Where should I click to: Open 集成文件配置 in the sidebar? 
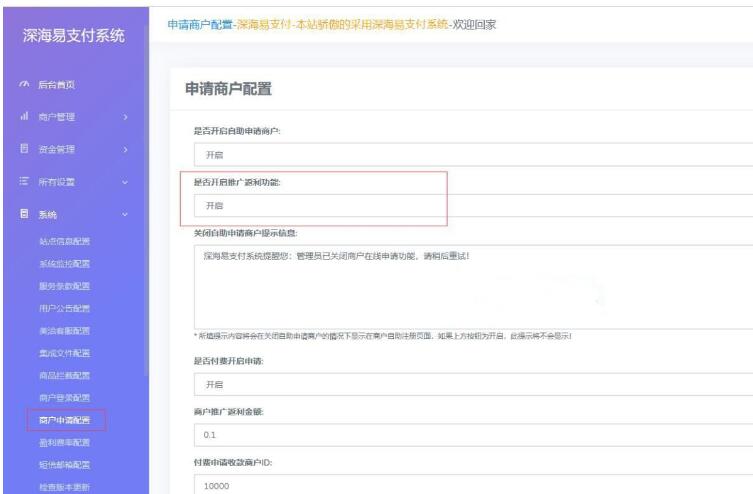tap(64, 353)
